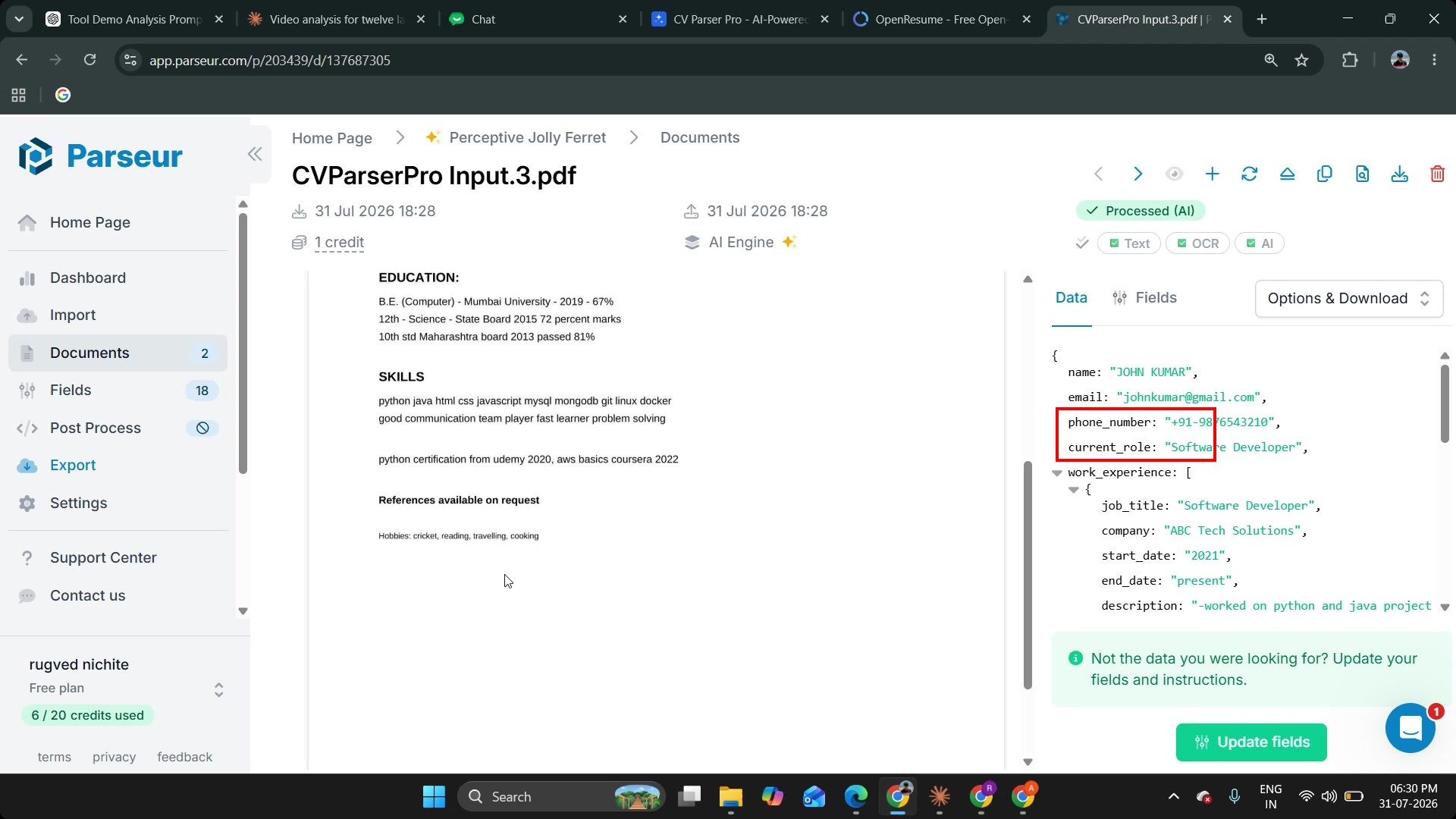Viewport: 1456px width, 819px height.
Task: Toggle the AI chip checkbox
Action: (x=1251, y=243)
